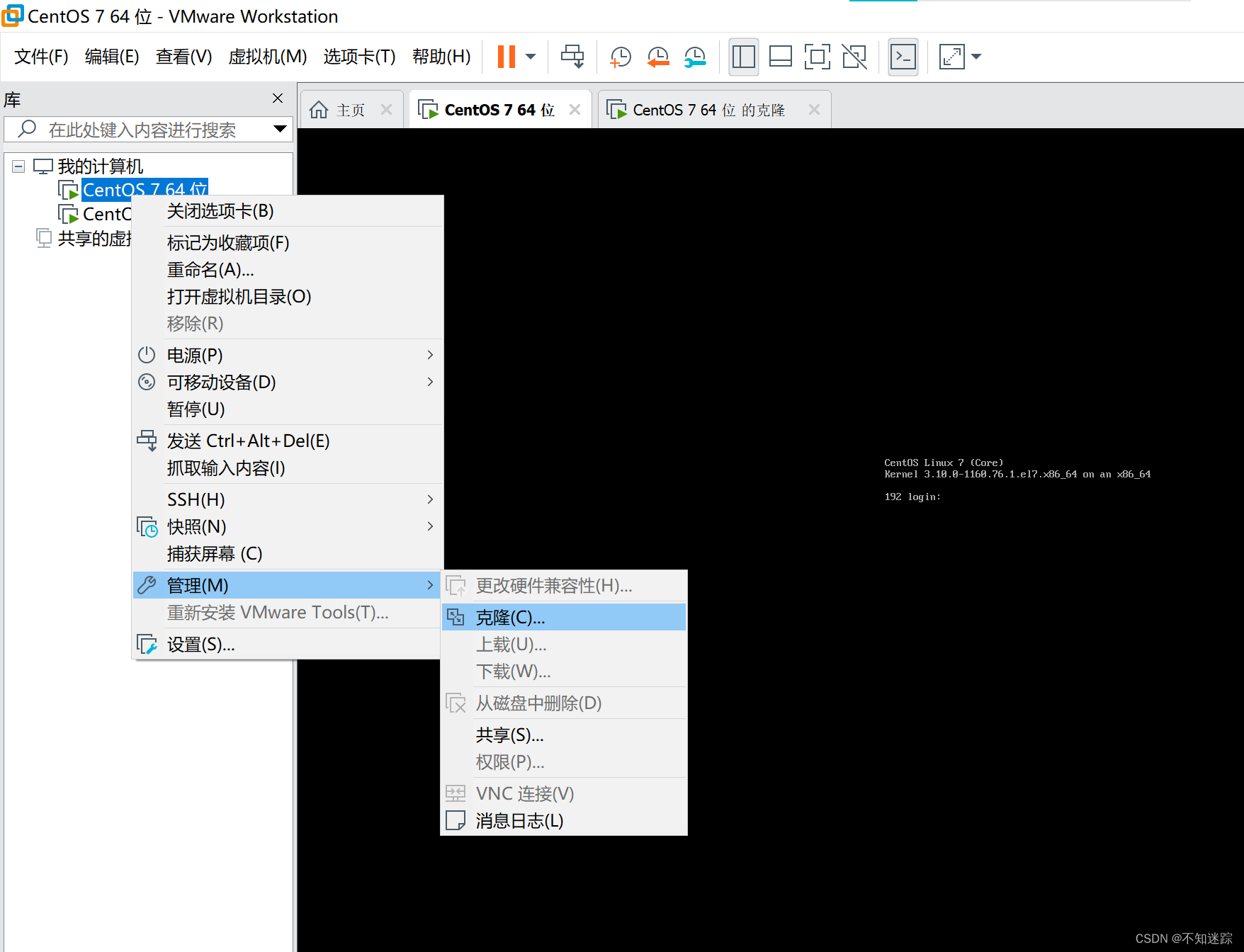
Task: Select CentOS 7 64 位 VM in library tree
Action: click(x=145, y=190)
